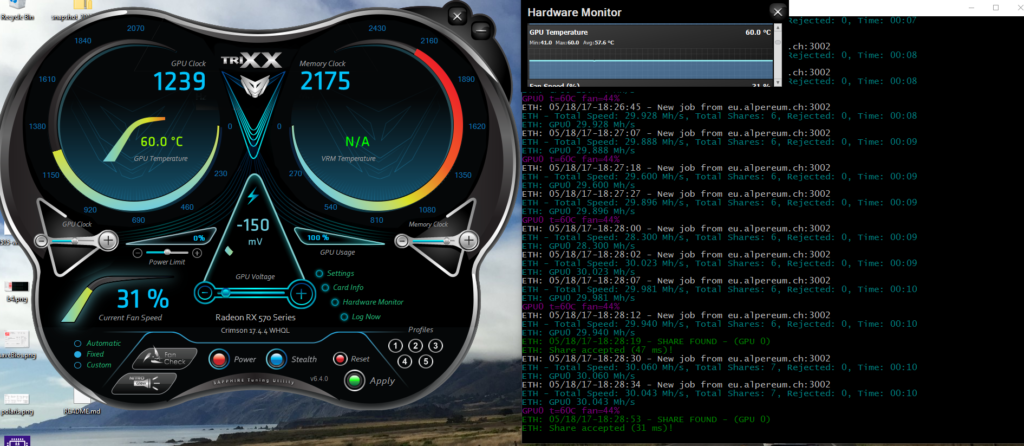Decrease Memory Clock with minus button
The height and width of the screenshot is (446, 1024).
(401, 242)
